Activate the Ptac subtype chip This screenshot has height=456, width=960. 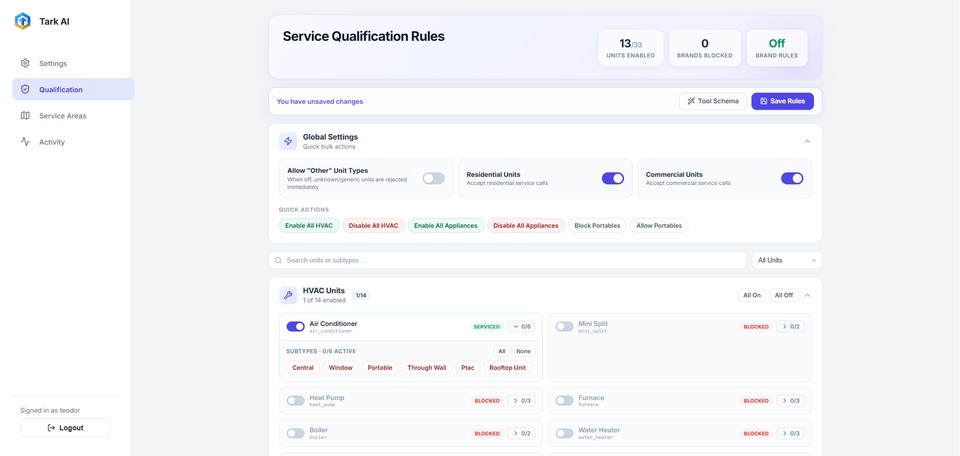click(468, 368)
